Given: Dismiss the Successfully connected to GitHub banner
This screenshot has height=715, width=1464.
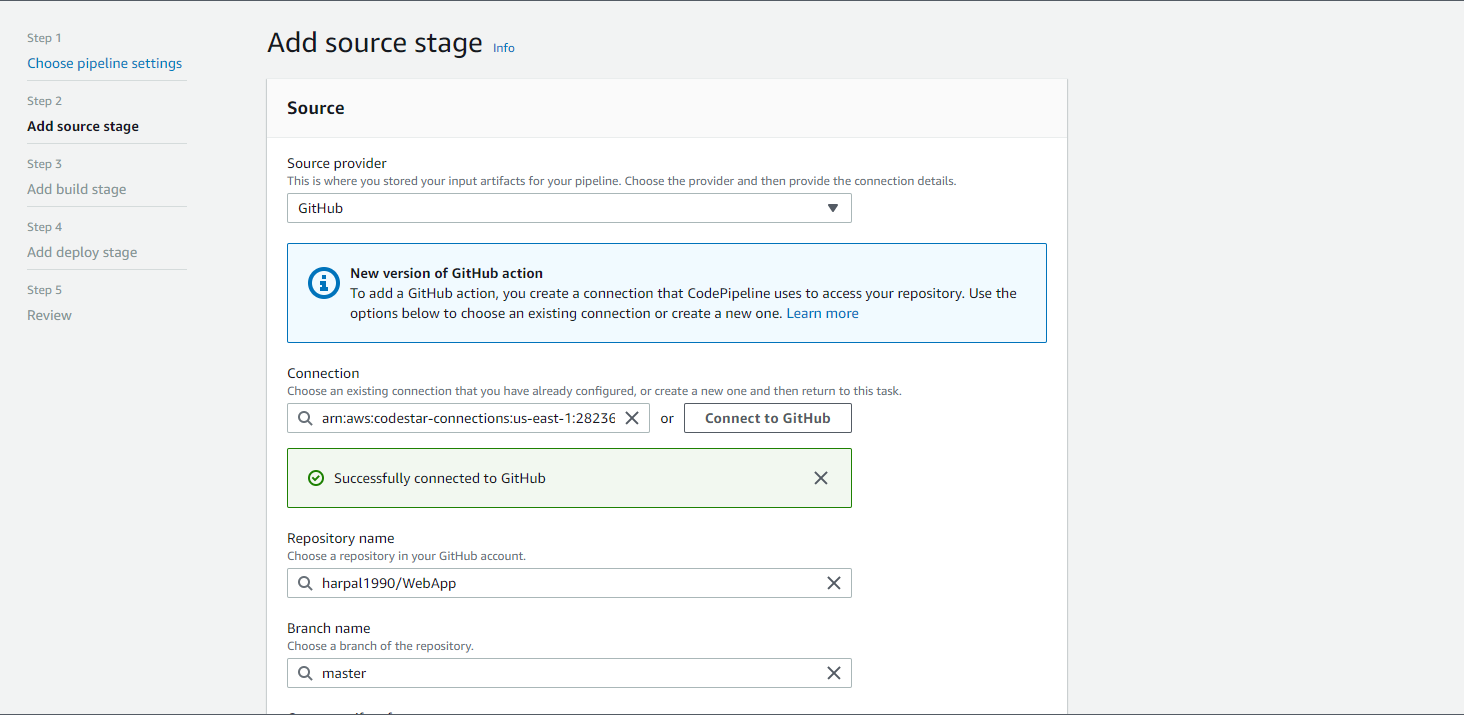Looking at the screenshot, I should [821, 478].
